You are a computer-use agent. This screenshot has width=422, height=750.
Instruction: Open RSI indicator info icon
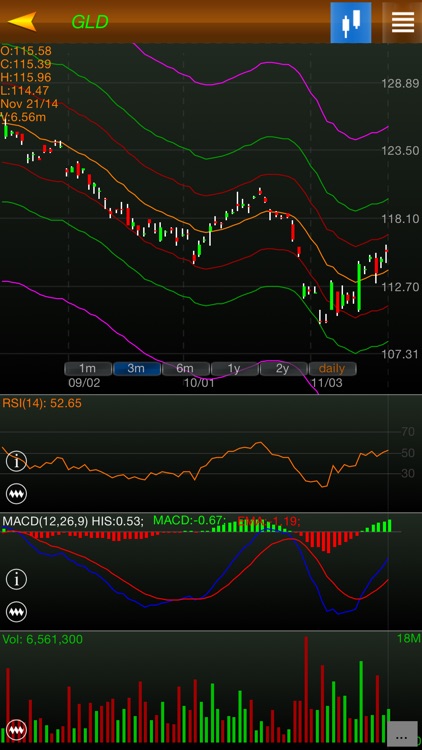click(16, 462)
